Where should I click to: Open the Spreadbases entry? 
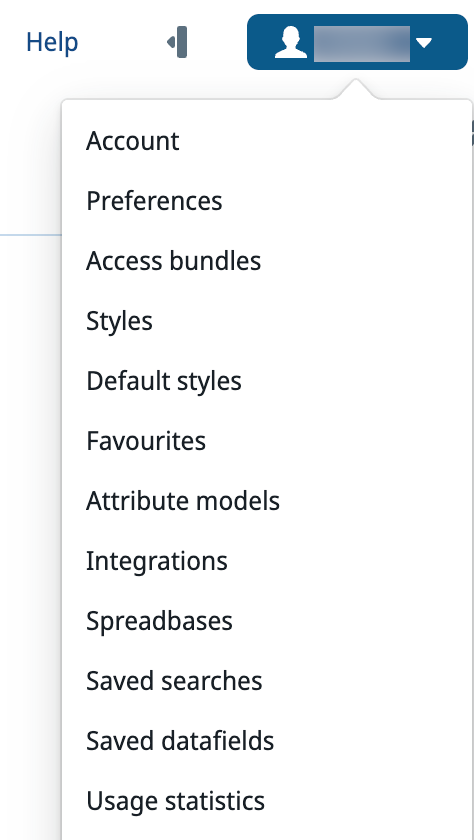click(160, 621)
